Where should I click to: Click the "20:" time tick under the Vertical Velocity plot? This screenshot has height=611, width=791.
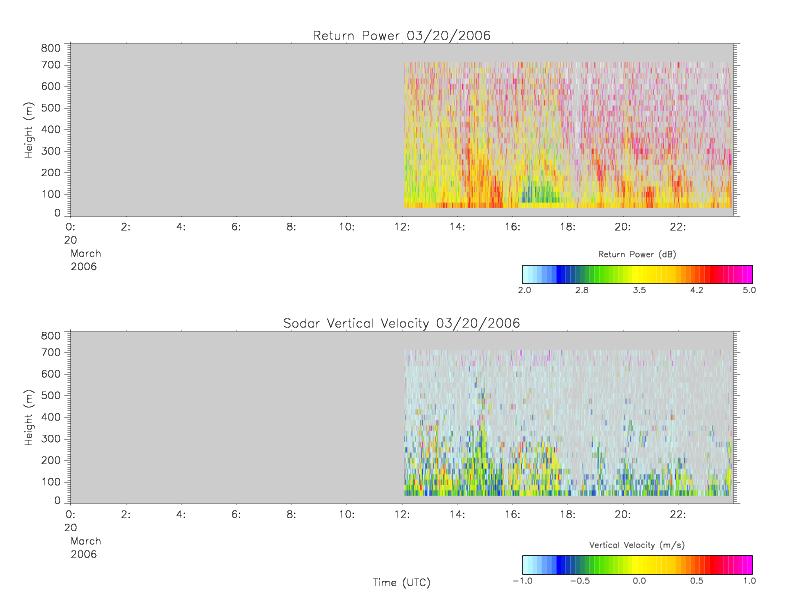pyautogui.click(x=622, y=514)
